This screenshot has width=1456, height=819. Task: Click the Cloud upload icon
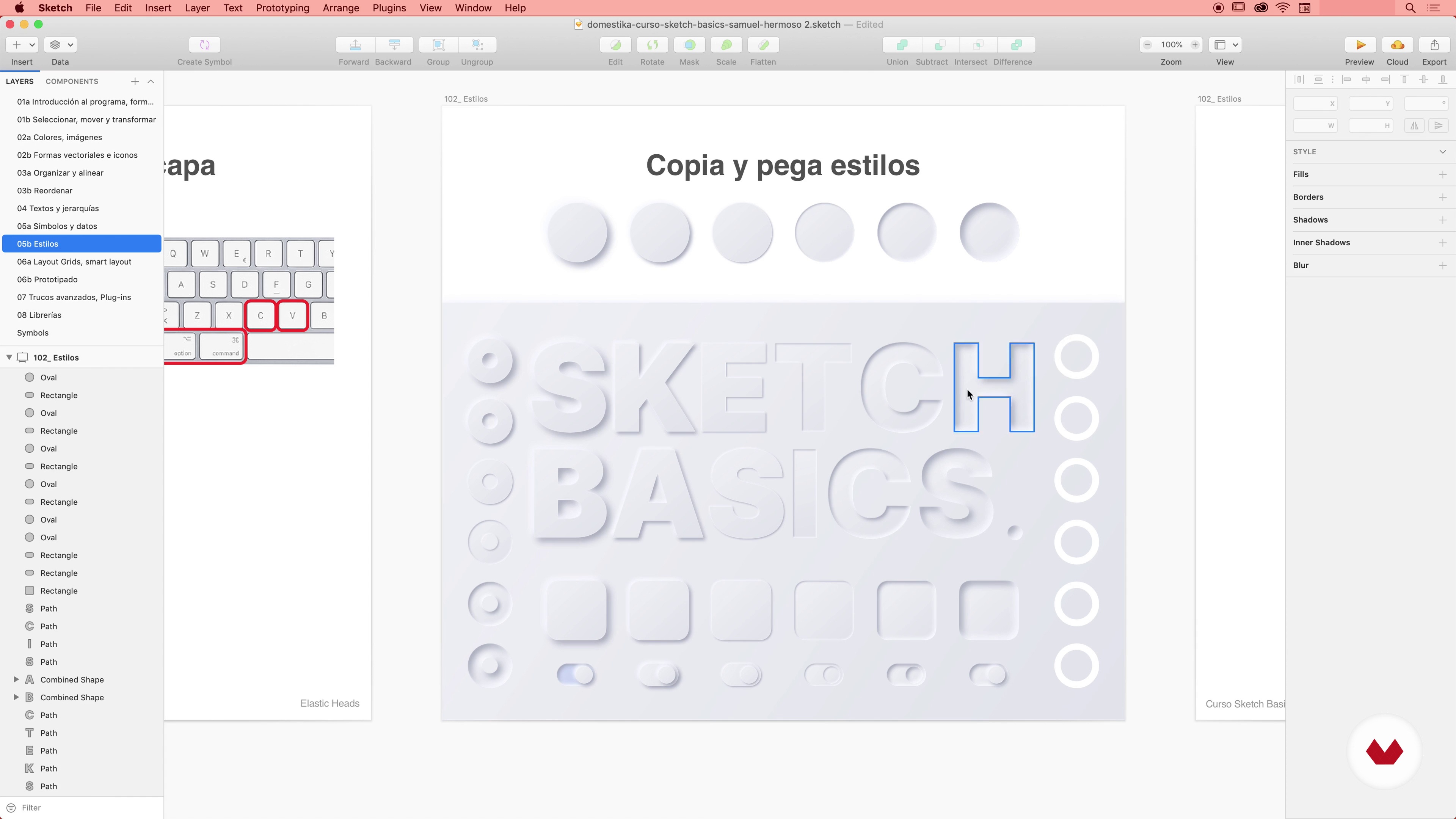pyautogui.click(x=1397, y=45)
